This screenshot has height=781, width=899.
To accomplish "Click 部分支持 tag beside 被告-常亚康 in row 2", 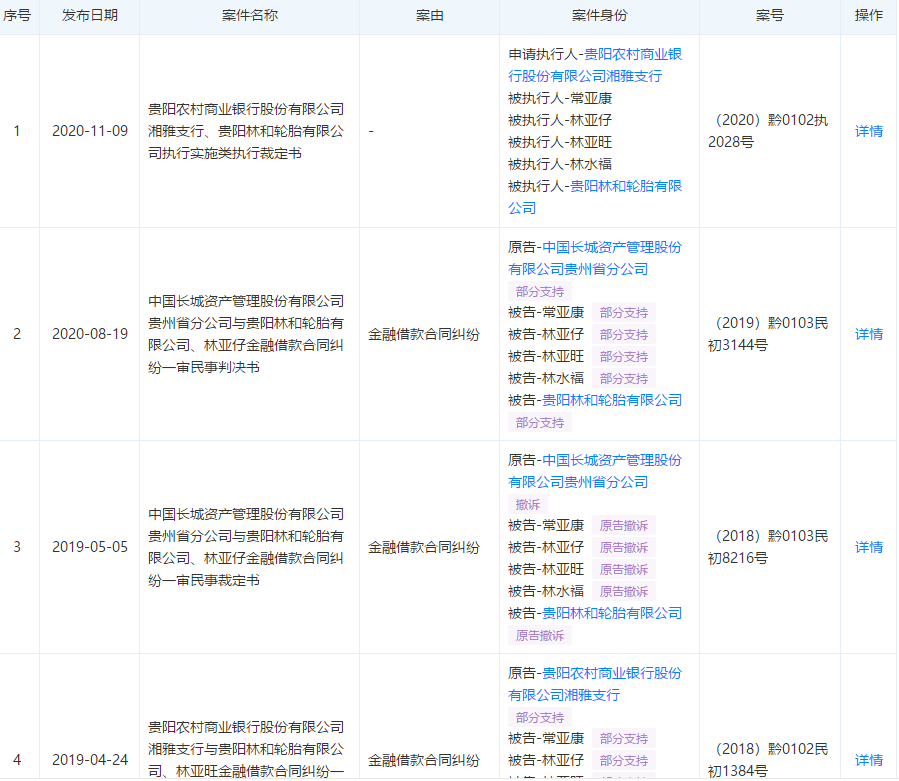I will [624, 313].
